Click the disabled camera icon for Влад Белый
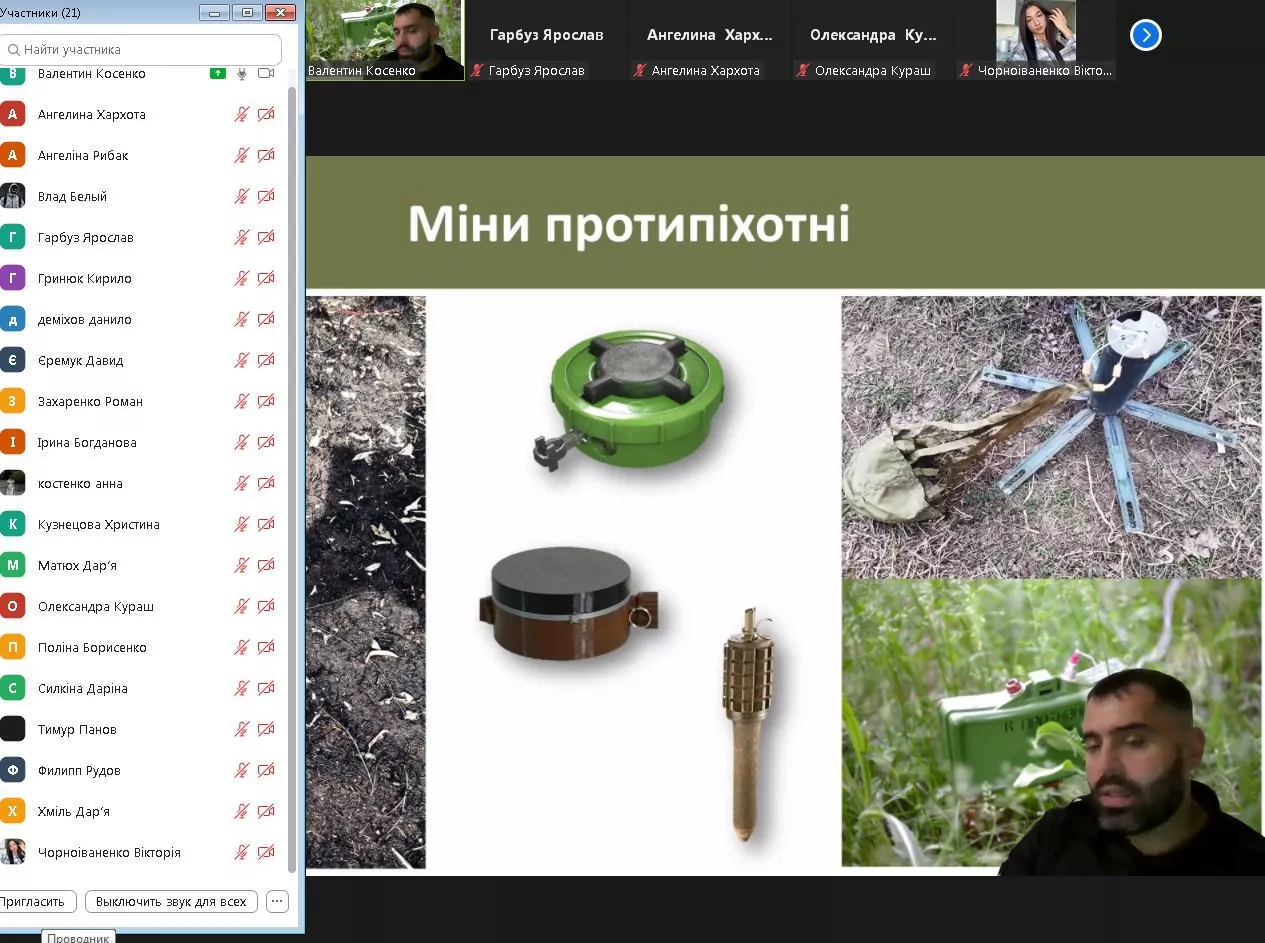This screenshot has height=943, width=1265. [266, 197]
